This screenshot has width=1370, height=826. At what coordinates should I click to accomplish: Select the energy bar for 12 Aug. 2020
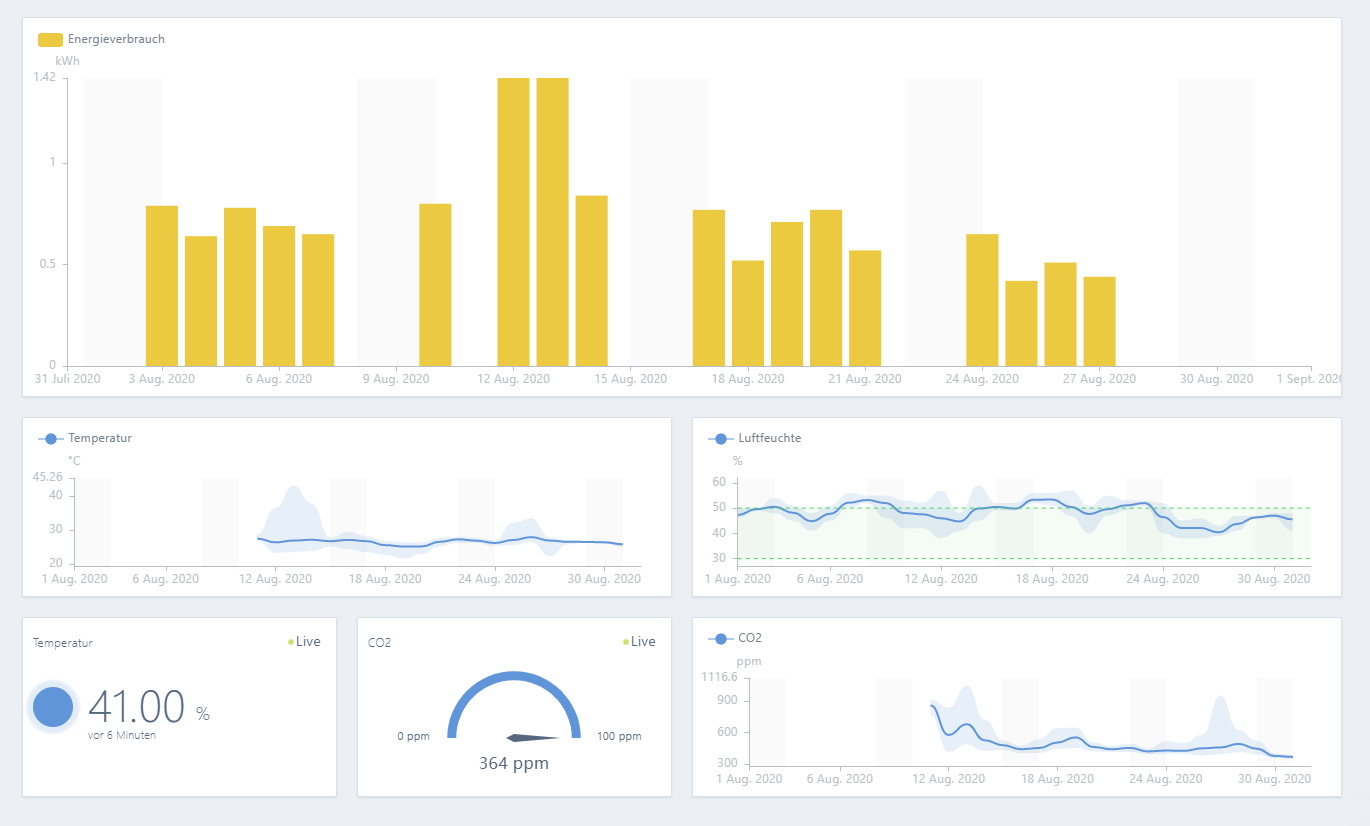tap(513, 222)
